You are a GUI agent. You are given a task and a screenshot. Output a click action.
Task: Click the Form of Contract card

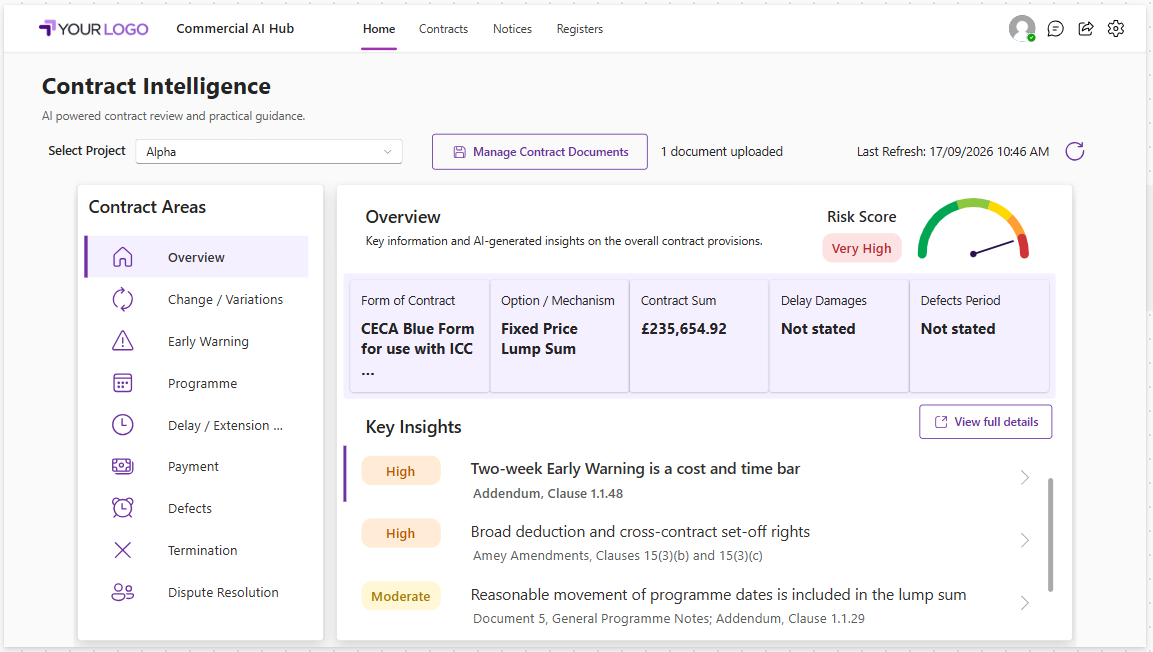[x=419, y=336]
